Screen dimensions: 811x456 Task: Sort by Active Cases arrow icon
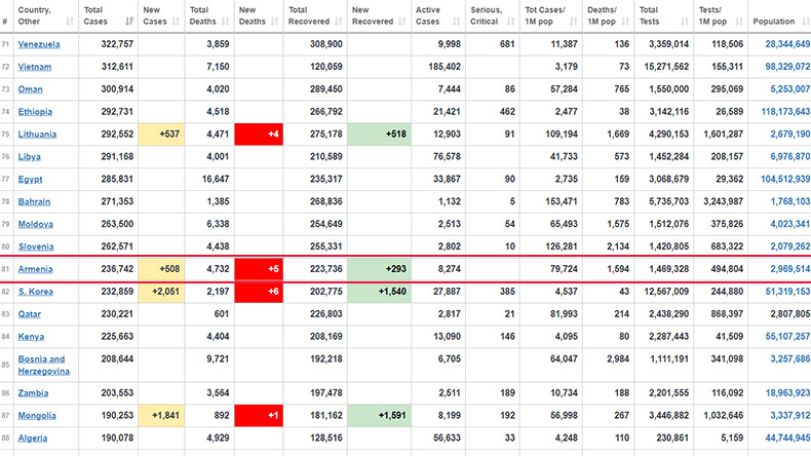pos(457,22)
